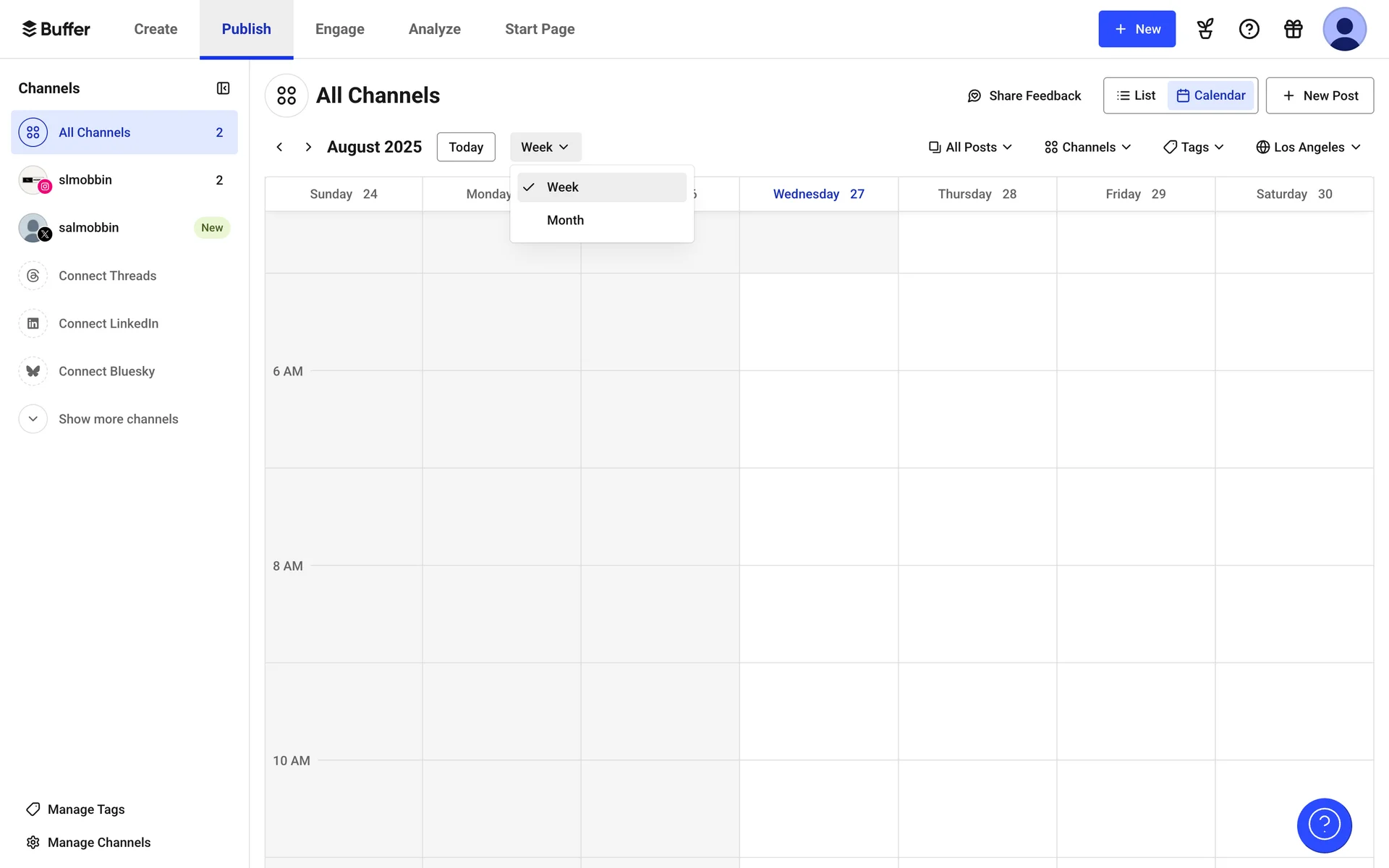This screenshot has width=1389, height=868.
Task: Select Week option with checkmark
Action: 563,187
